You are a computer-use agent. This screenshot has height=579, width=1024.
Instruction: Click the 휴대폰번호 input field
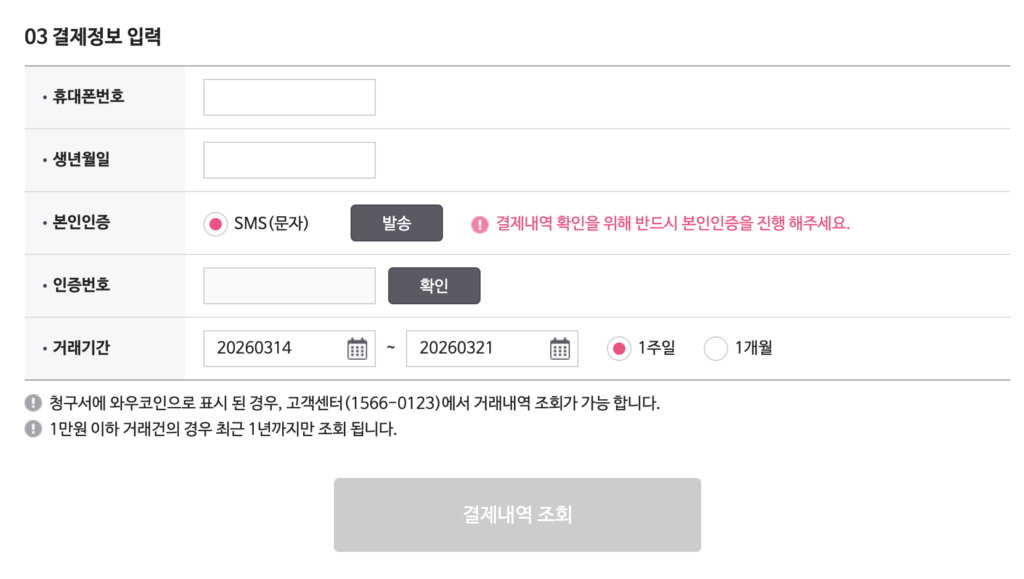pos(288,97)
